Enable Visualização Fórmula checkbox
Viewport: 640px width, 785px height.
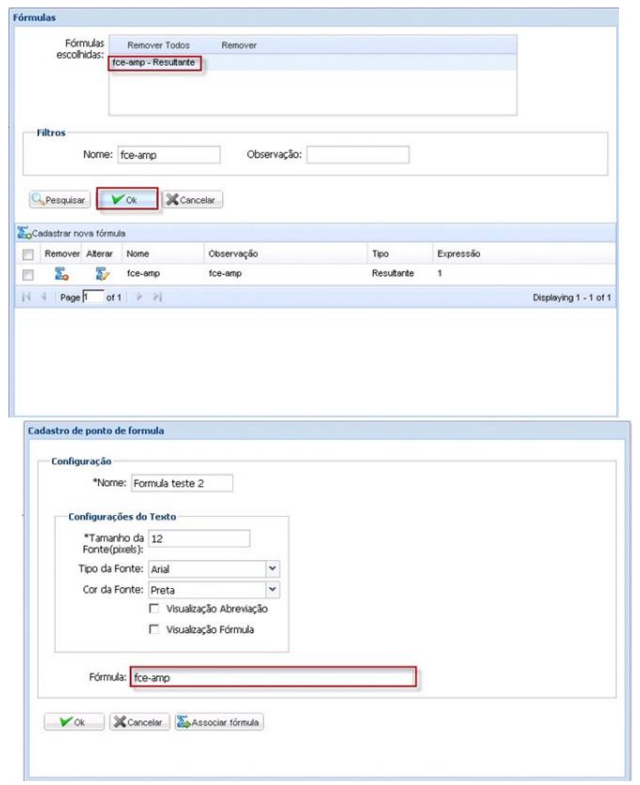click(x=154, y=629)
